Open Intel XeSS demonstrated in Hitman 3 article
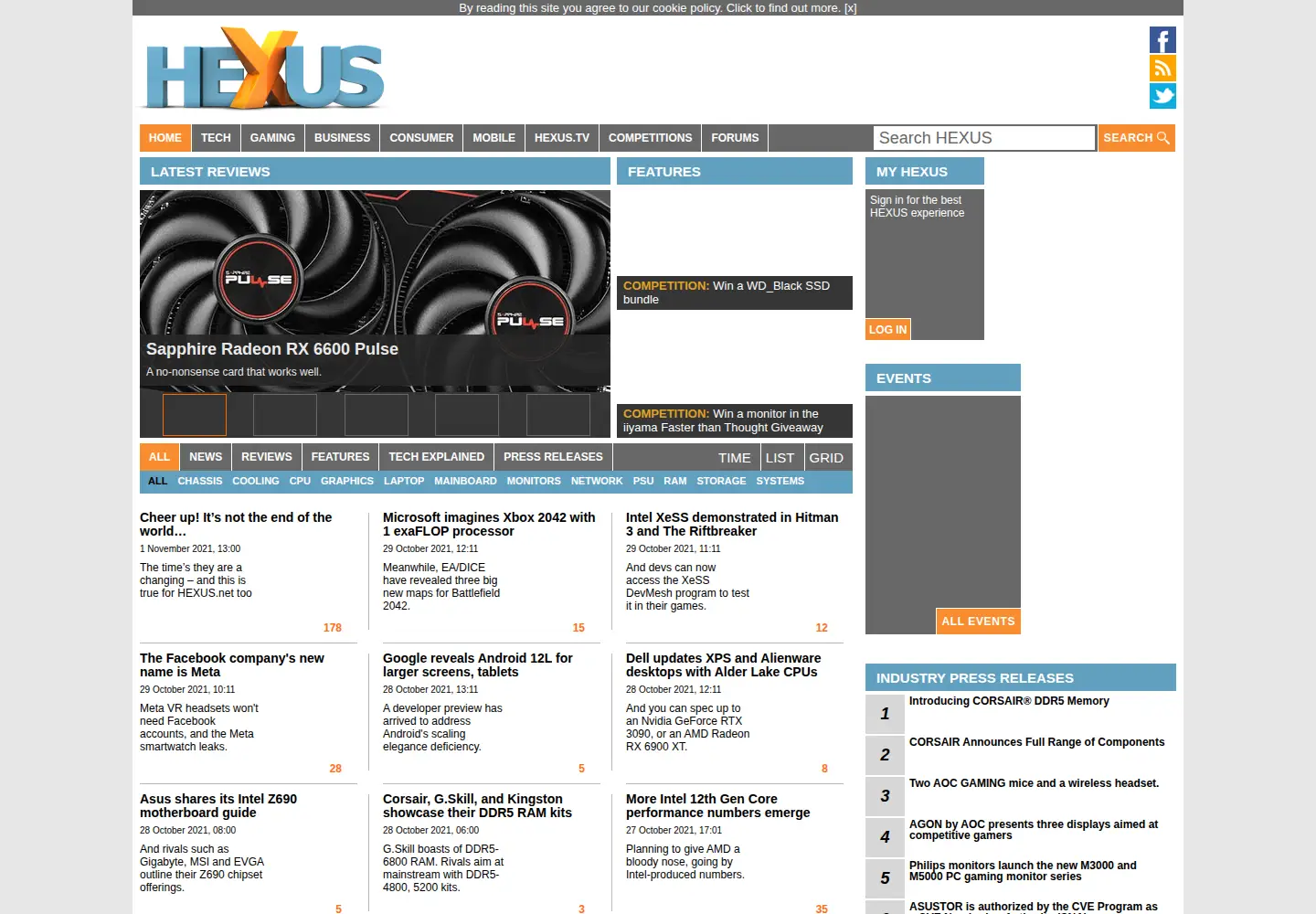 732,524
